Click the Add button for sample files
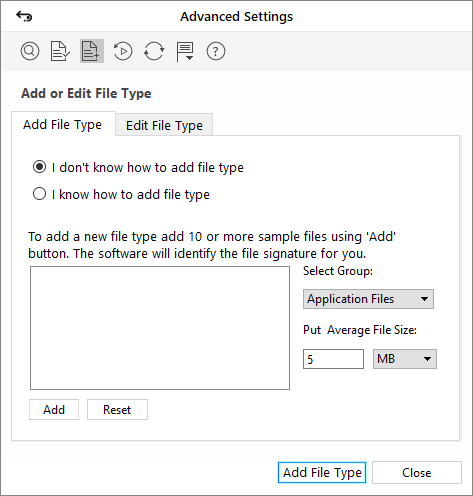Viewport: 473px width, 496px height. (x=54, y=410)
